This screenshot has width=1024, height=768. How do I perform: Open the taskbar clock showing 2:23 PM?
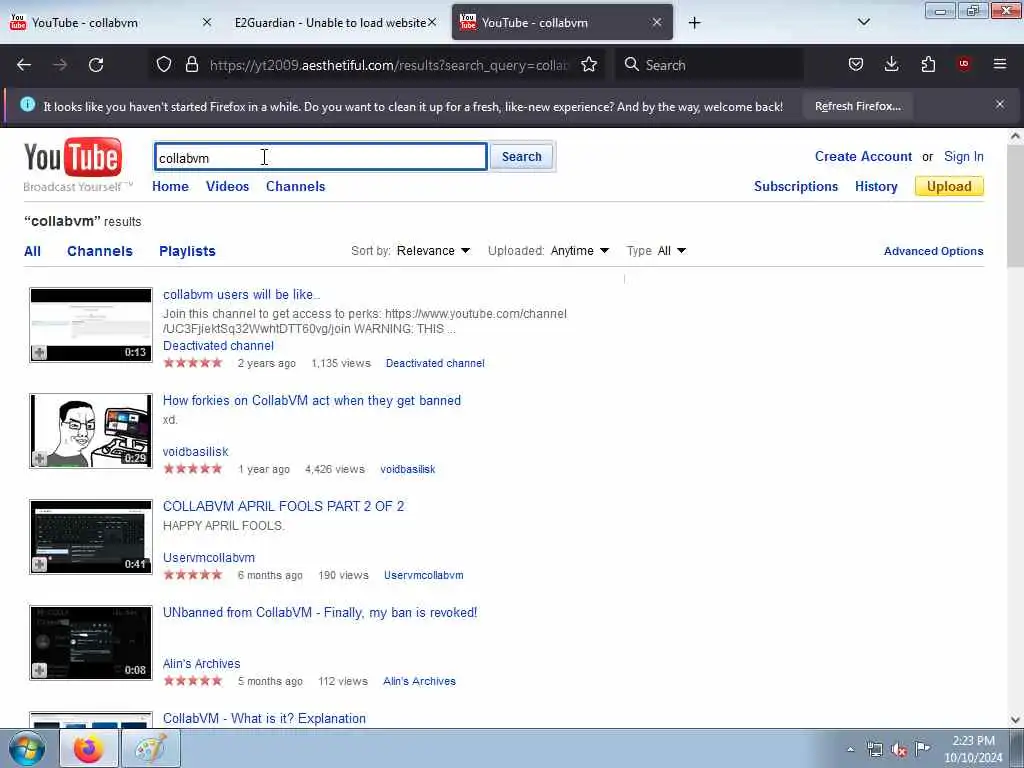pos(973,749)
